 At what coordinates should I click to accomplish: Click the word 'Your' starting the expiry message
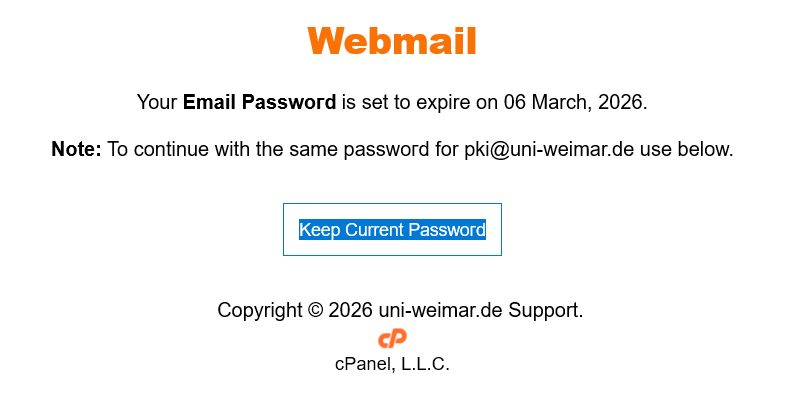click(x=157, y=102)
